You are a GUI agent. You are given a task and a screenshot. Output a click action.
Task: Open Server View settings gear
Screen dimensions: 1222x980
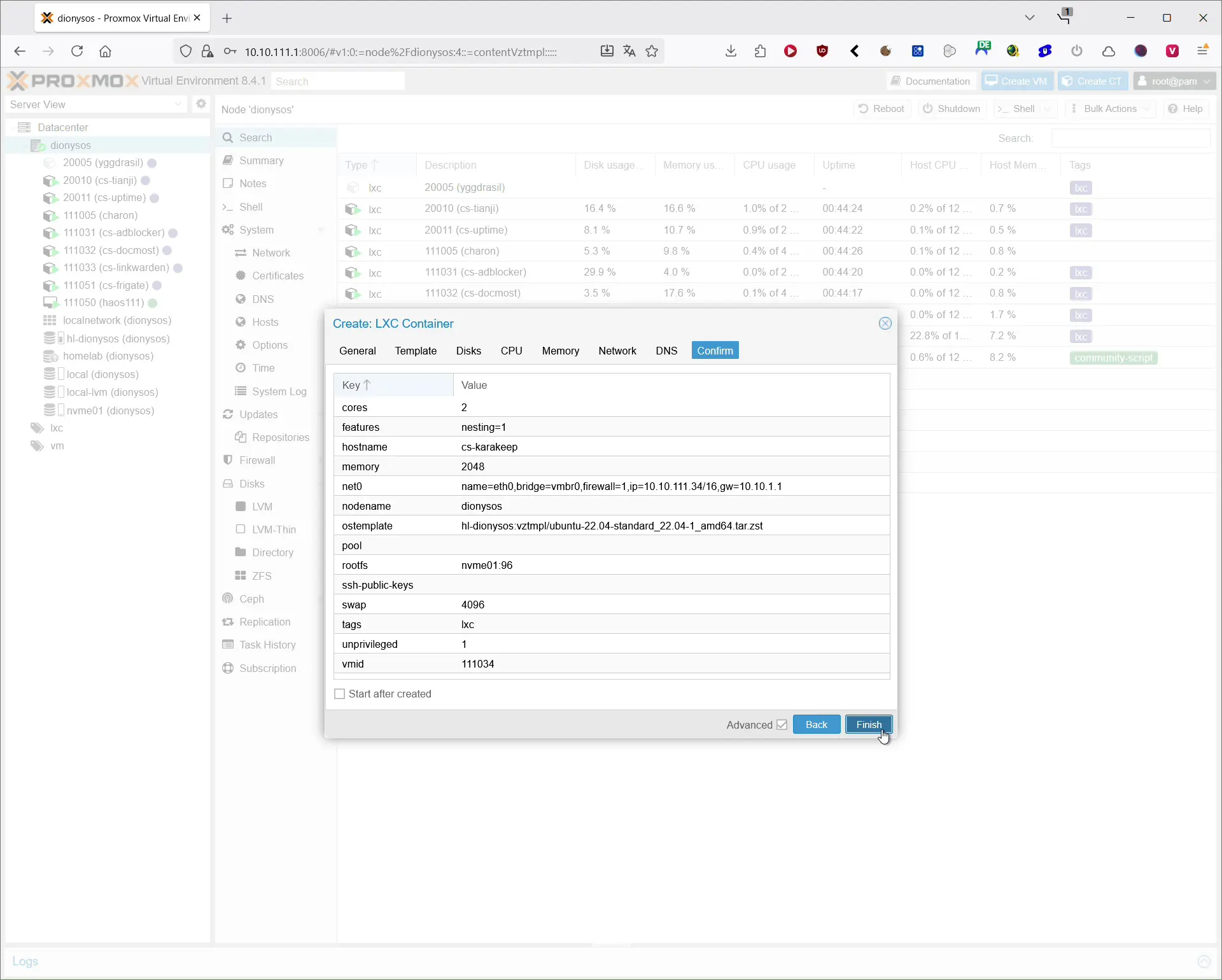pos(201,104)
